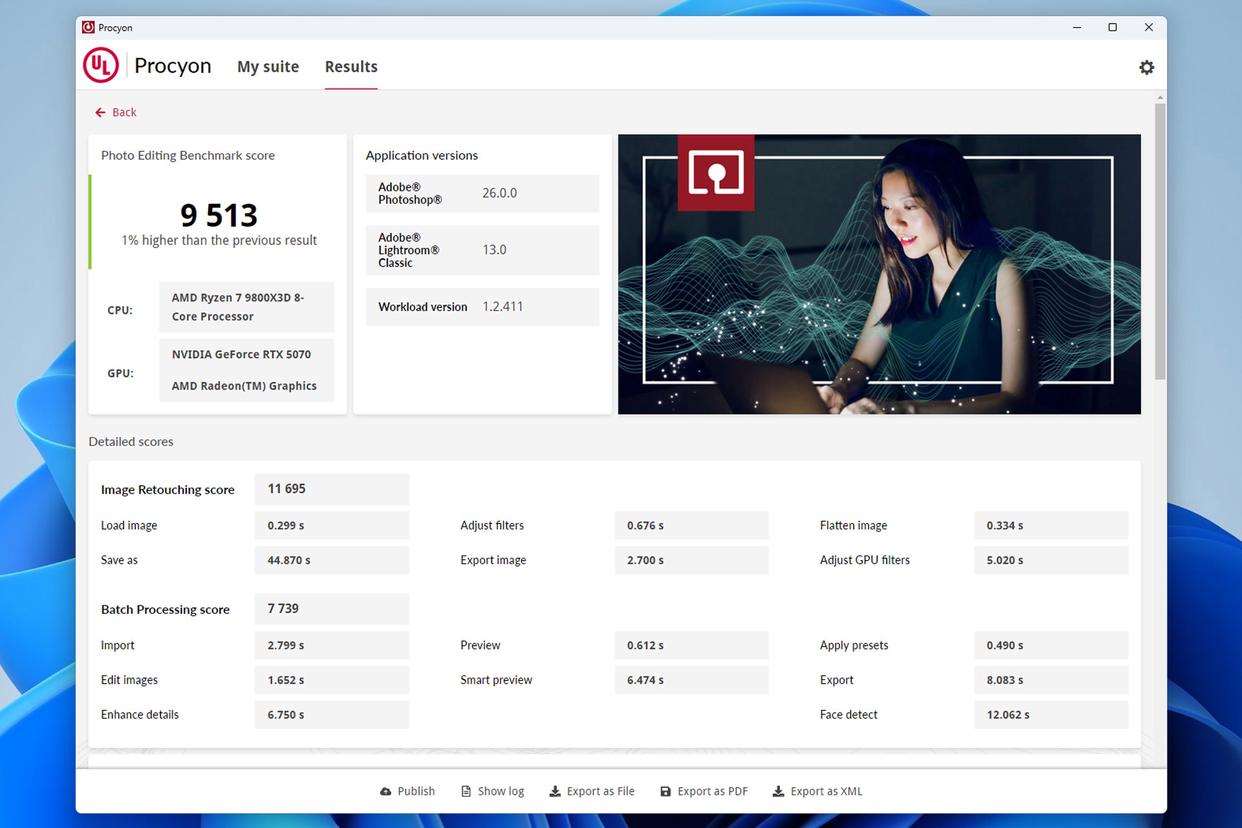Click the Image Retouching score 11 695
Image resolution: width=1242 pixels, height=828 pixels.
[332, 489]
